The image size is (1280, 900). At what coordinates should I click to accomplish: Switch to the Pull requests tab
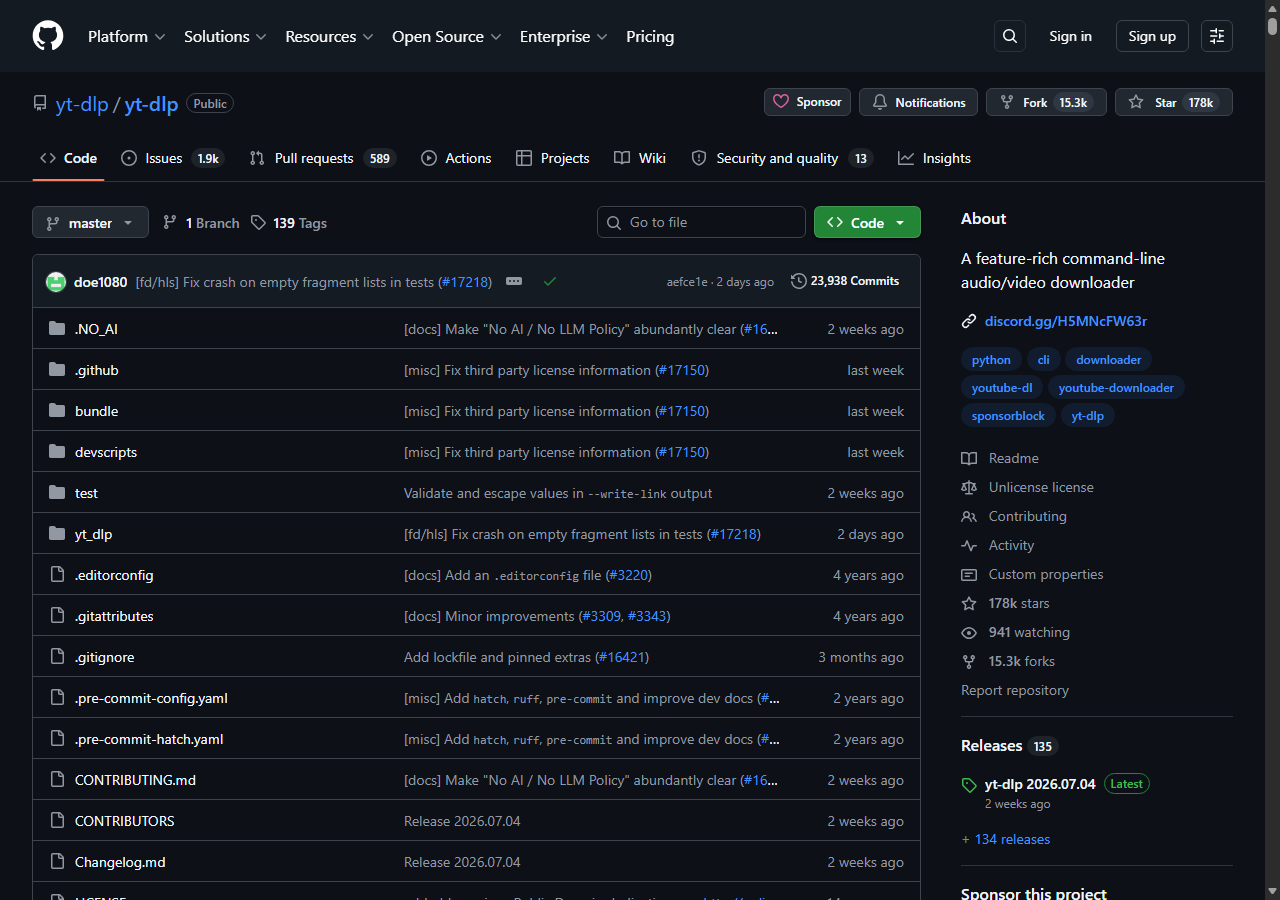(x=323, y=158)
